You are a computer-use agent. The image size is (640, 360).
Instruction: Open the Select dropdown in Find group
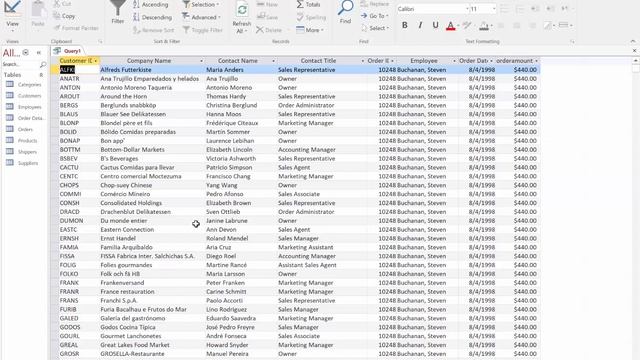pos(375,28)
